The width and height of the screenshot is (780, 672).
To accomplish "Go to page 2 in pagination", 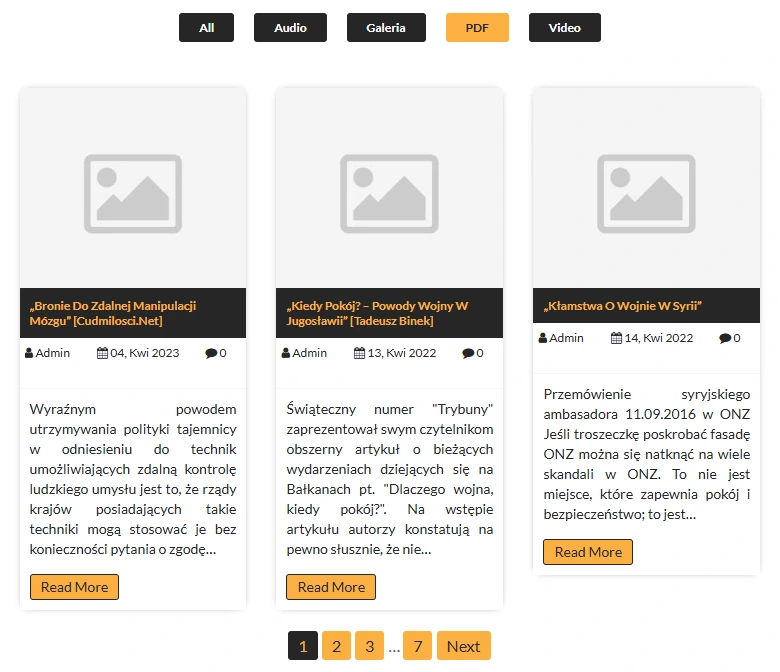I will coord(337,646).
